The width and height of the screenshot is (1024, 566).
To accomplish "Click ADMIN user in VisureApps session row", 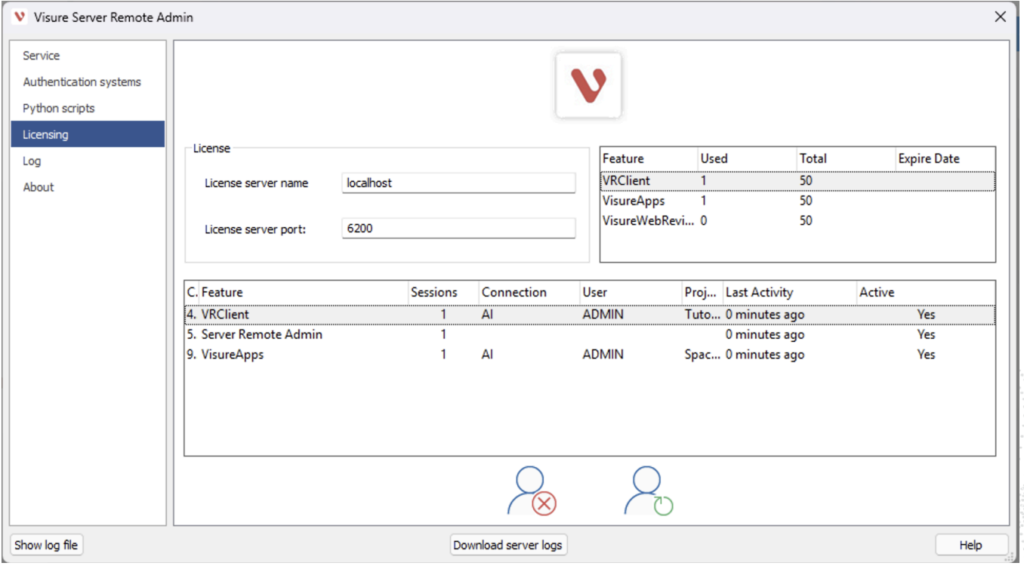I will coord(603,354).
